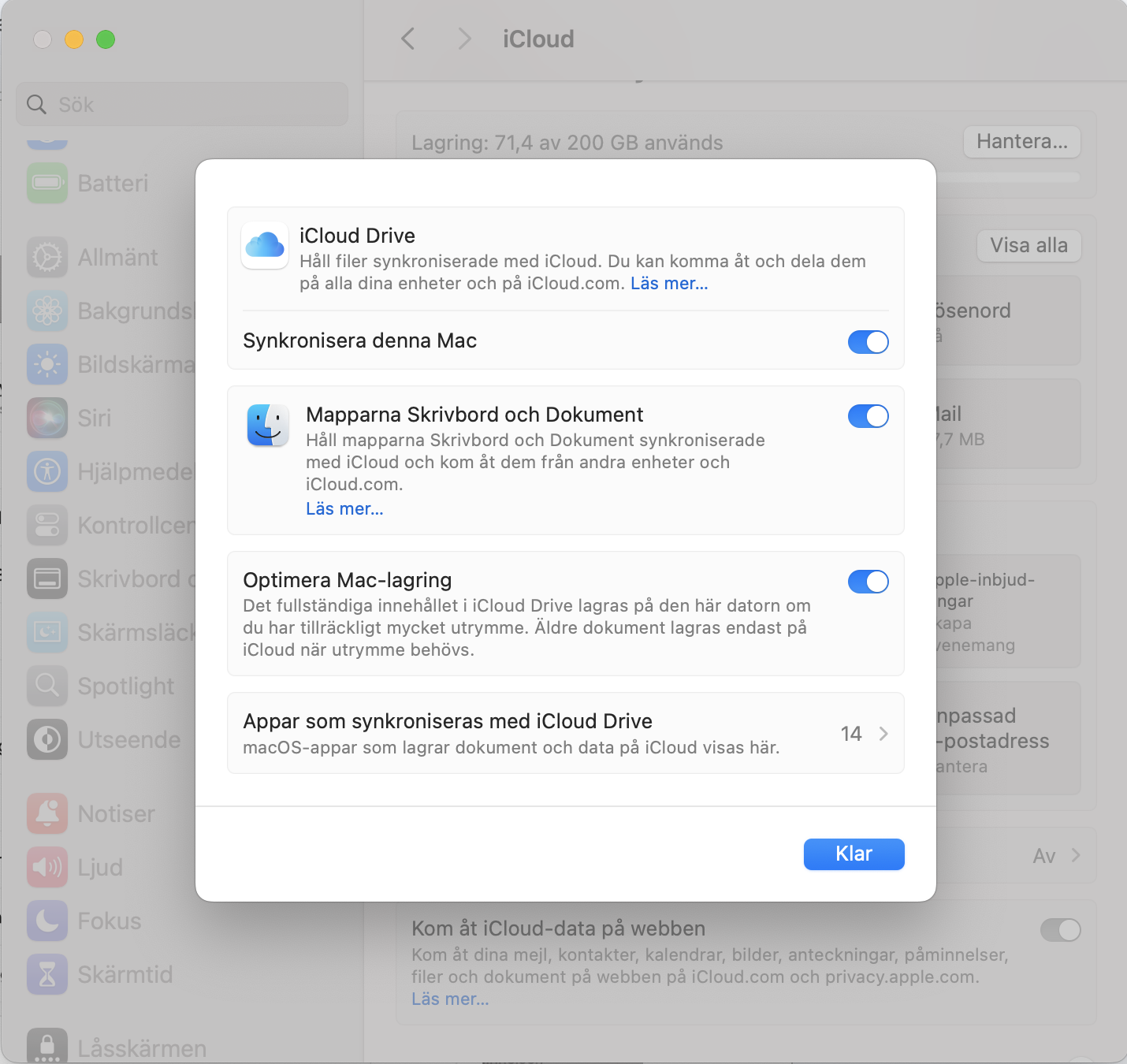This screenshot has width=1127, height=1064.
Task: Click the Bildskärmar sun icon
Action: [47, 364]
